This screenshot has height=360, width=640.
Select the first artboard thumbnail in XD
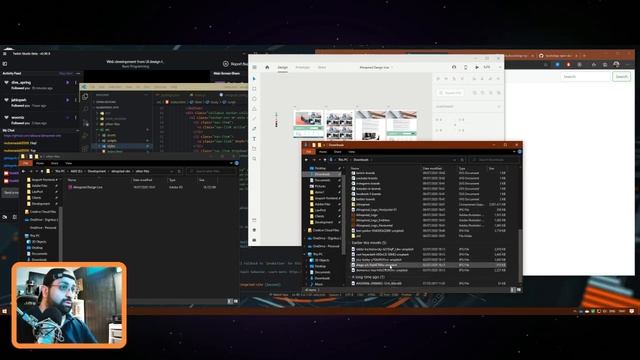(x=308, y=124)
